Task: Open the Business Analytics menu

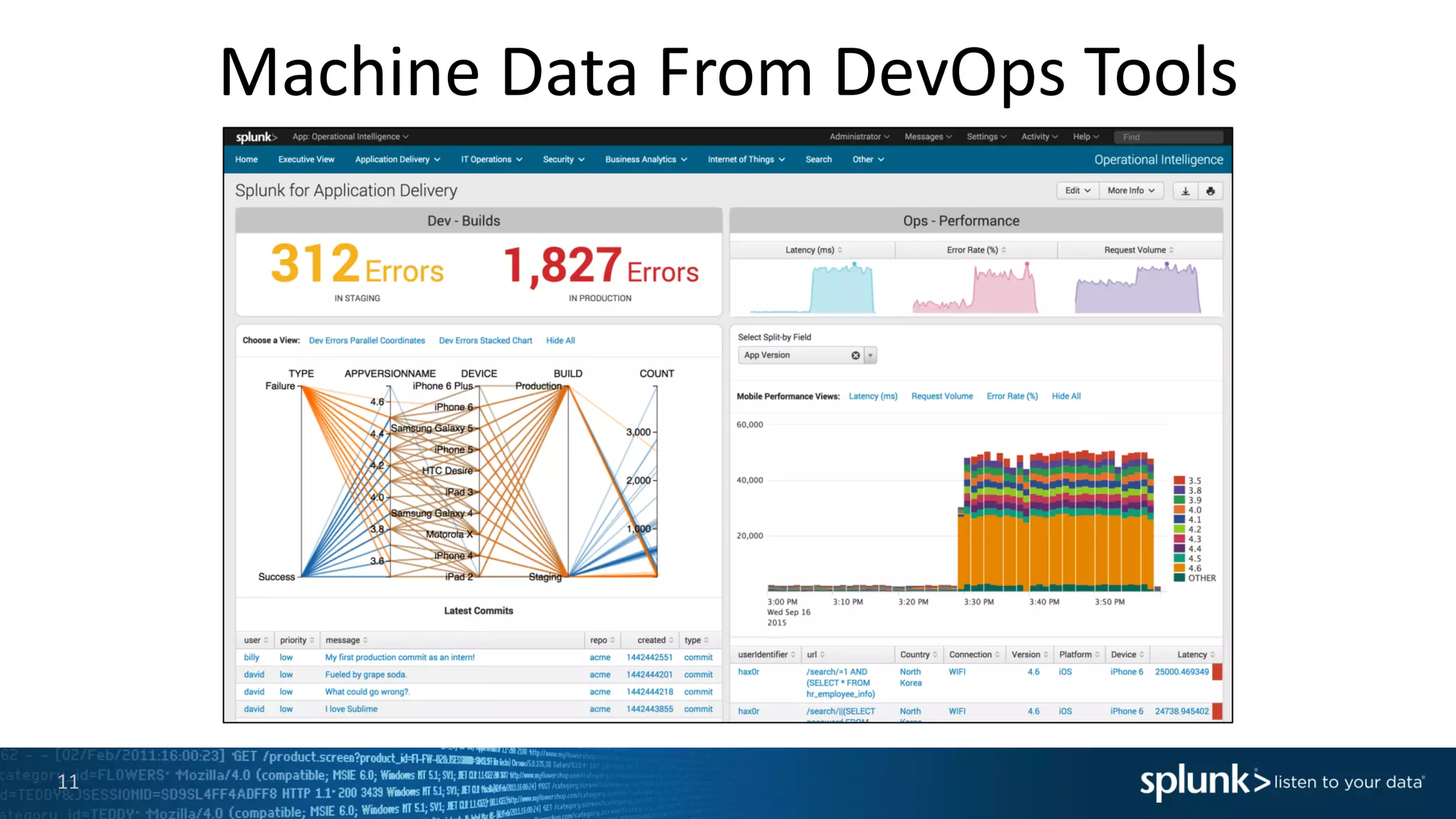Action: (646, 159)
